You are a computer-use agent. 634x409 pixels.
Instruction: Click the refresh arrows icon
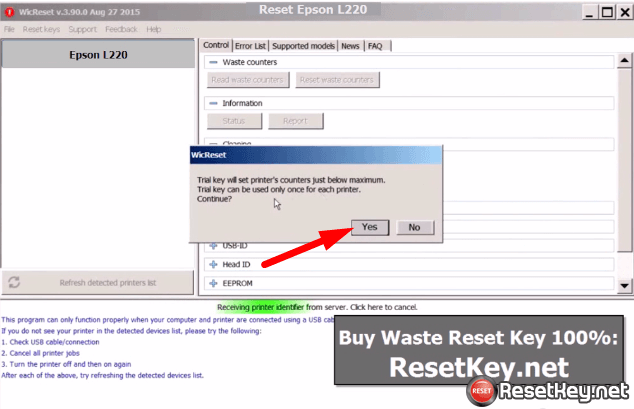14,282
